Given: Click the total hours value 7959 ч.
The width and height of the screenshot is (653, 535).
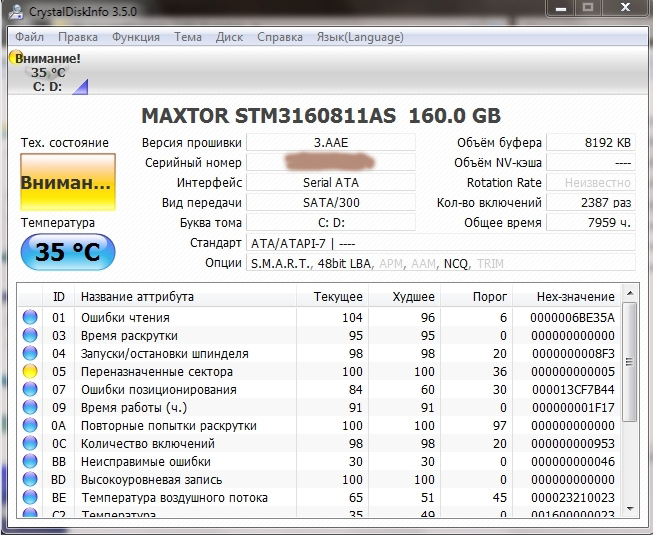Looking at the screenshot, I should pos(591,222).
